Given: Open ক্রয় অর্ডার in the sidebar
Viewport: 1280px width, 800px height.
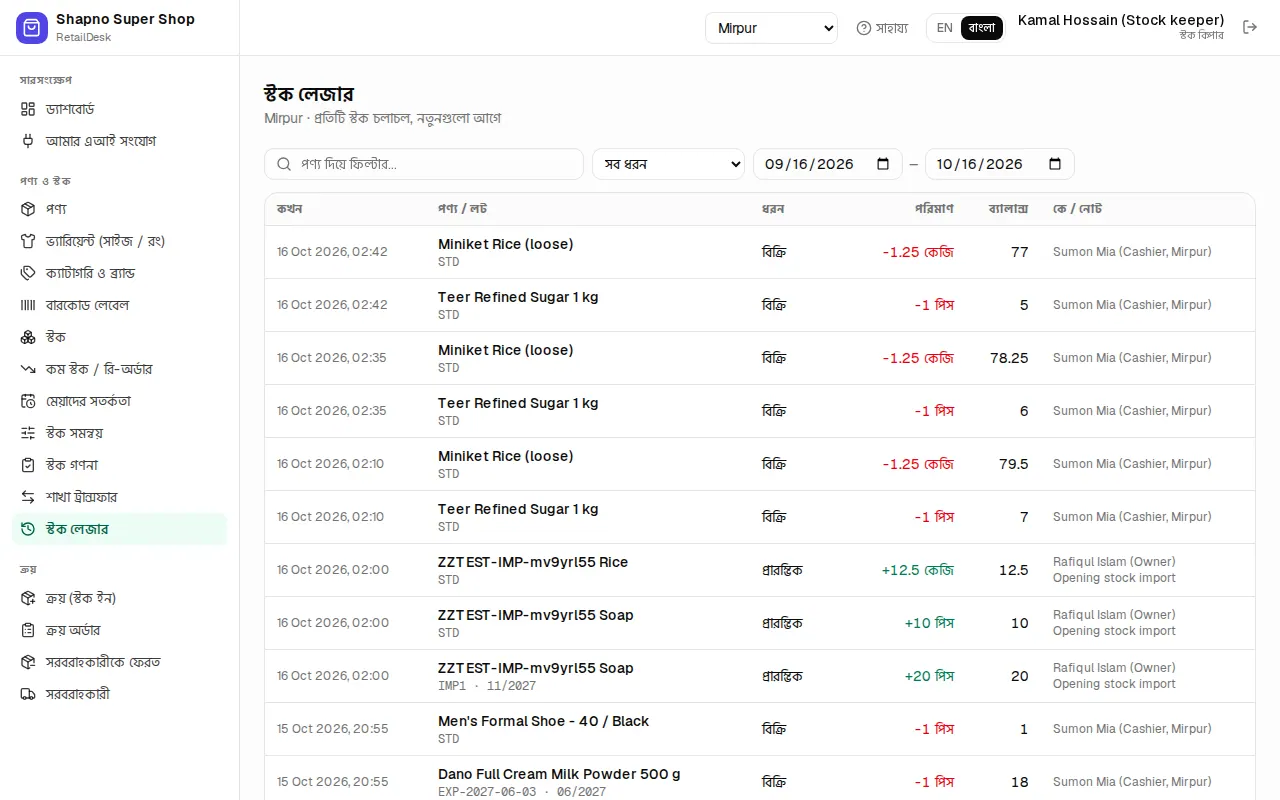Looking at the screenshot, I should pos(119,630).
